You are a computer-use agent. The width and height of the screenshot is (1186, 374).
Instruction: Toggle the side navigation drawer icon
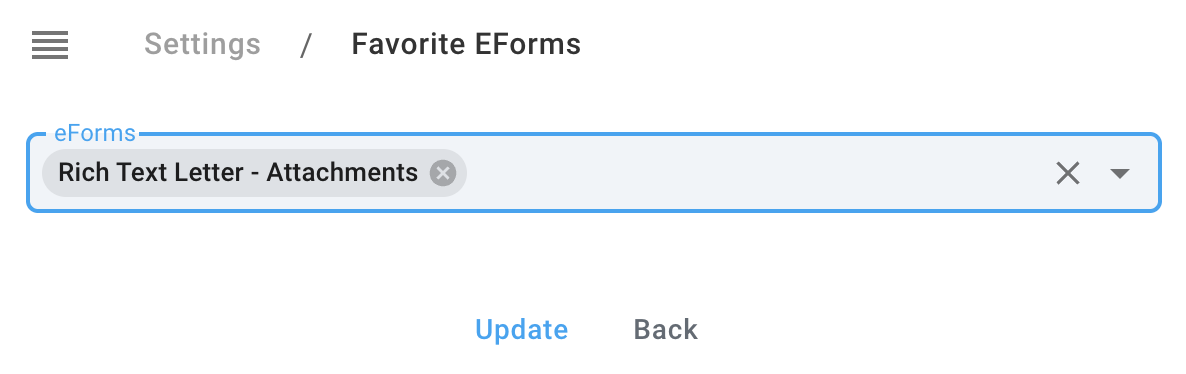pos(50,45)
